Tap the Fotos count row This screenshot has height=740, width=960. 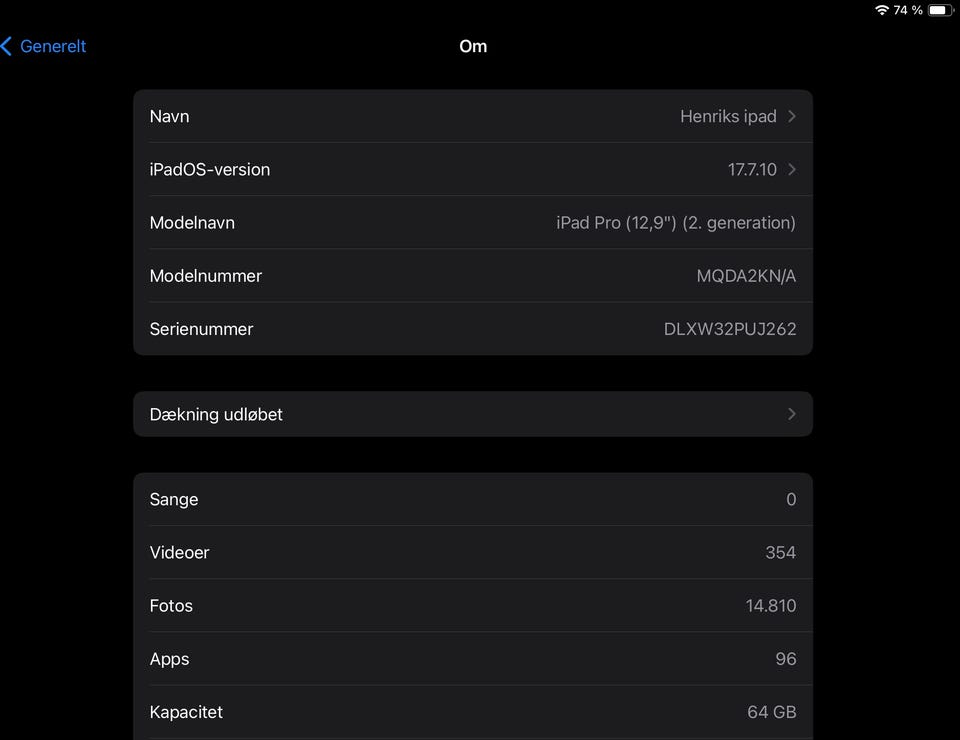click(472, 606)
